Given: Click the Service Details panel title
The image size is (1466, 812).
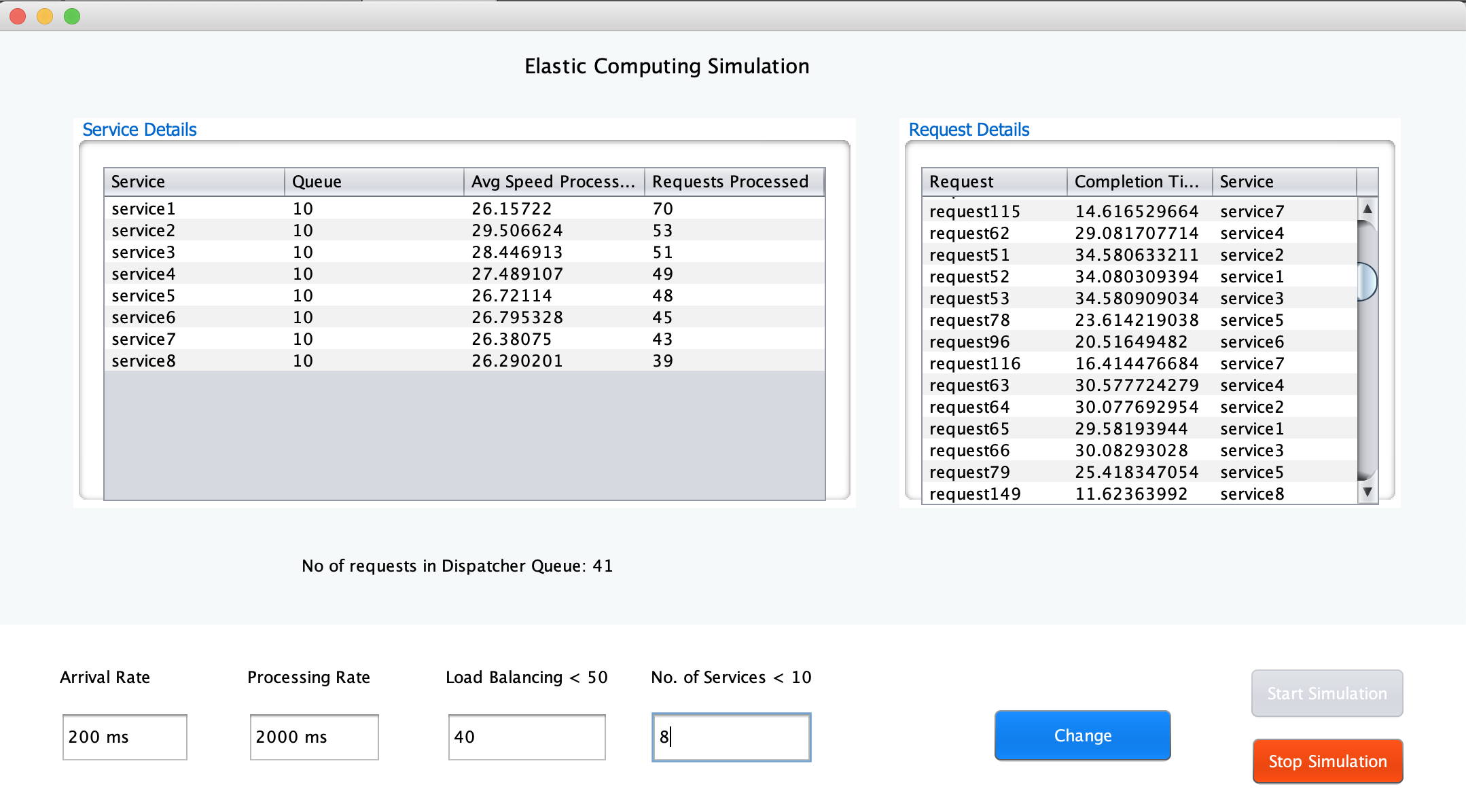Looking at the screenshot, I should [x=139, y=129].
